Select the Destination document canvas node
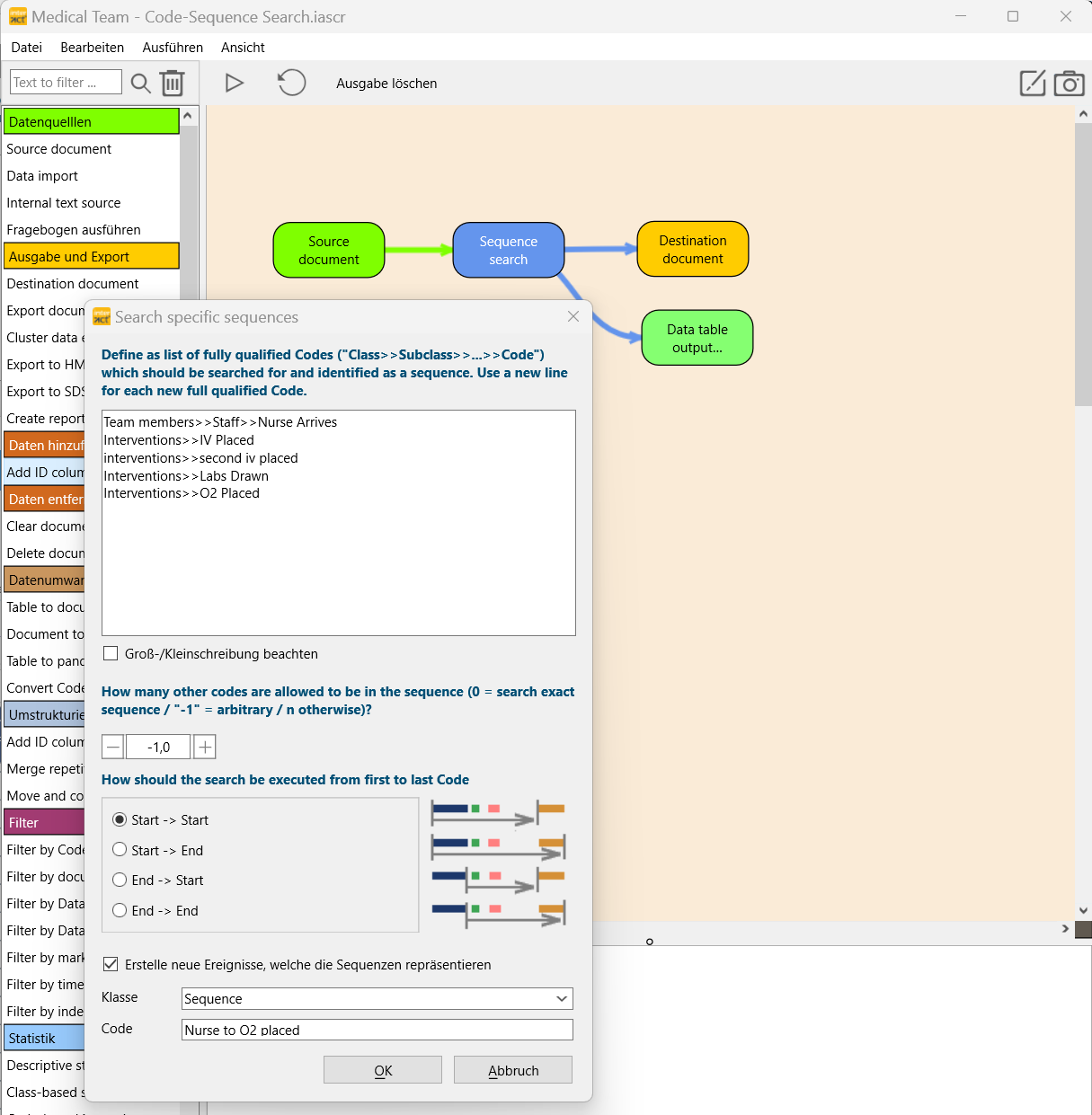The width and height of the screenshot is (1092, 1115). click(x=693, y=249)
